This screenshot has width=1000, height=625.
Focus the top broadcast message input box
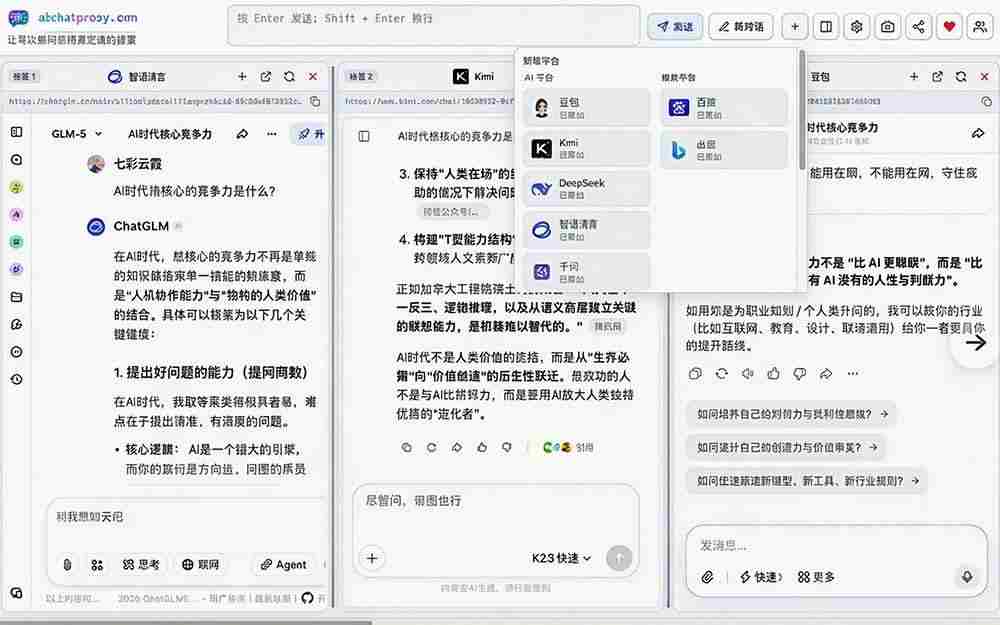434,26
